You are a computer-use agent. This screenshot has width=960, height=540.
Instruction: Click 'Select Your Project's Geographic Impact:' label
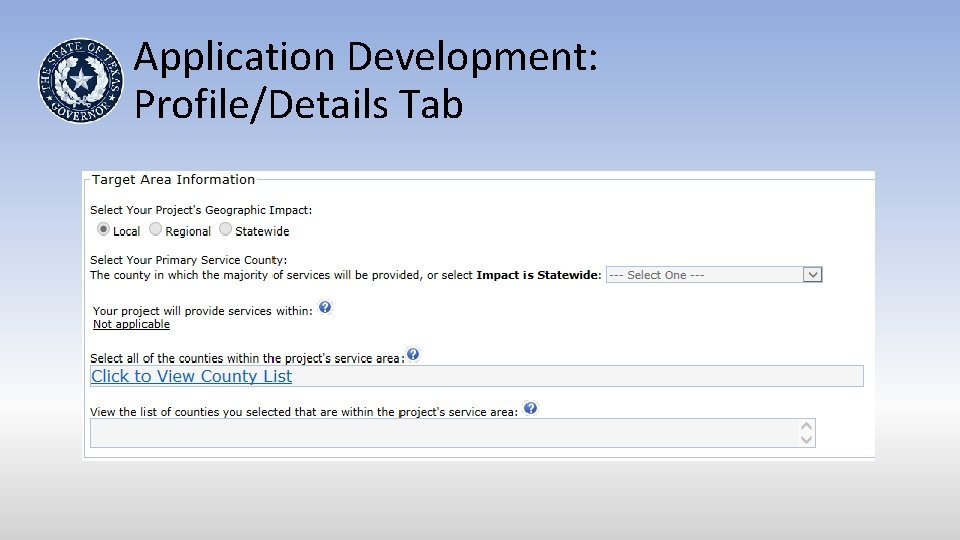[x=201, y=210]
